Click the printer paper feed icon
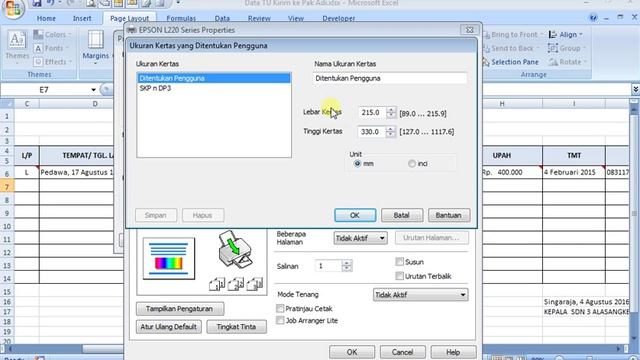The width and height of the screenshot is (640, 360). coord(235,250)
